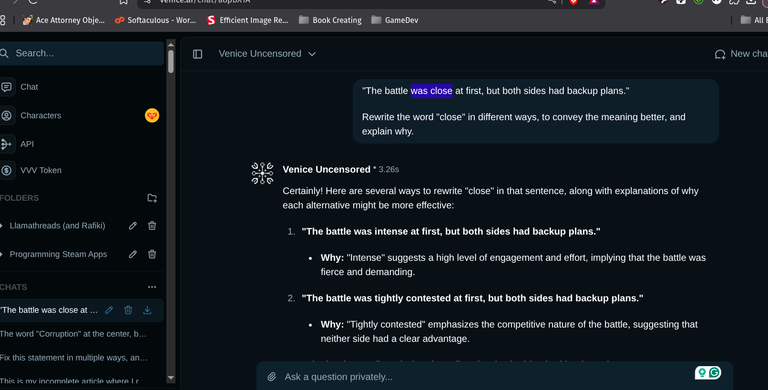Screen dimensions: 768x390
Task: Open Softaculous - Wor... bookmark
Action: coord(155,20)
